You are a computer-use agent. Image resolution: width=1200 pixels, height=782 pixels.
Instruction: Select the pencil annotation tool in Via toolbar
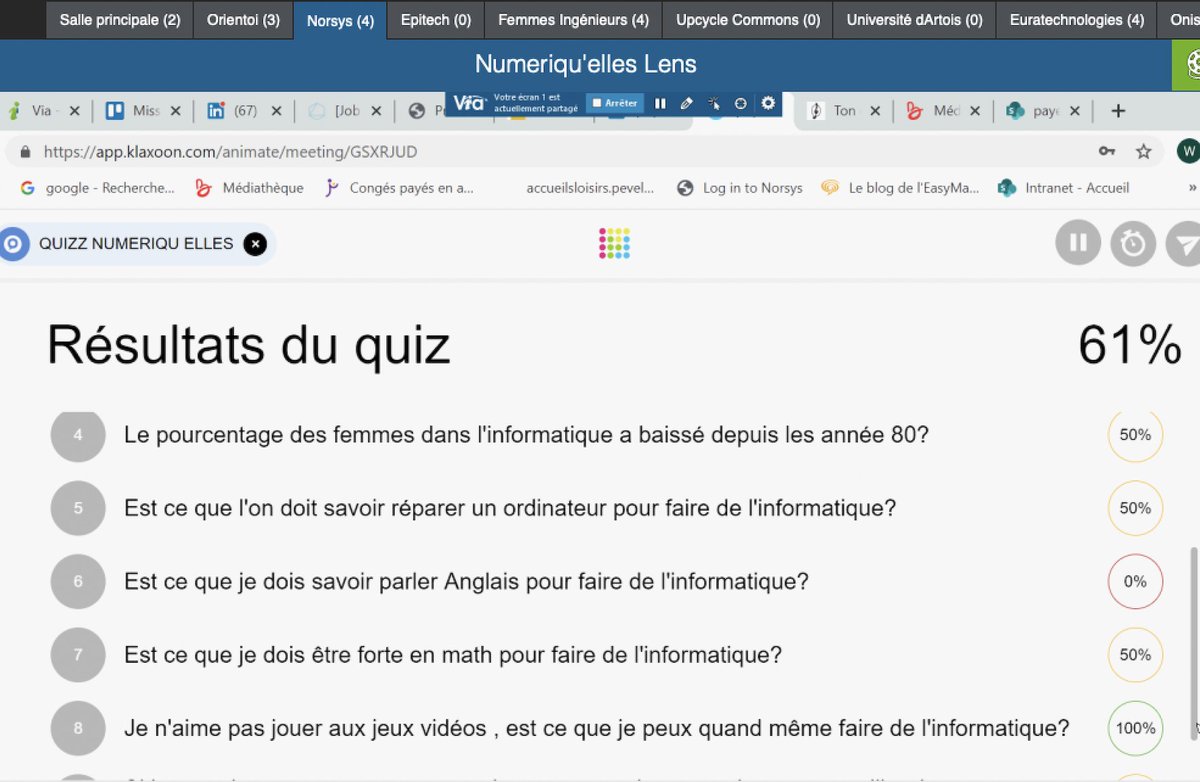[x=686, y=103]
